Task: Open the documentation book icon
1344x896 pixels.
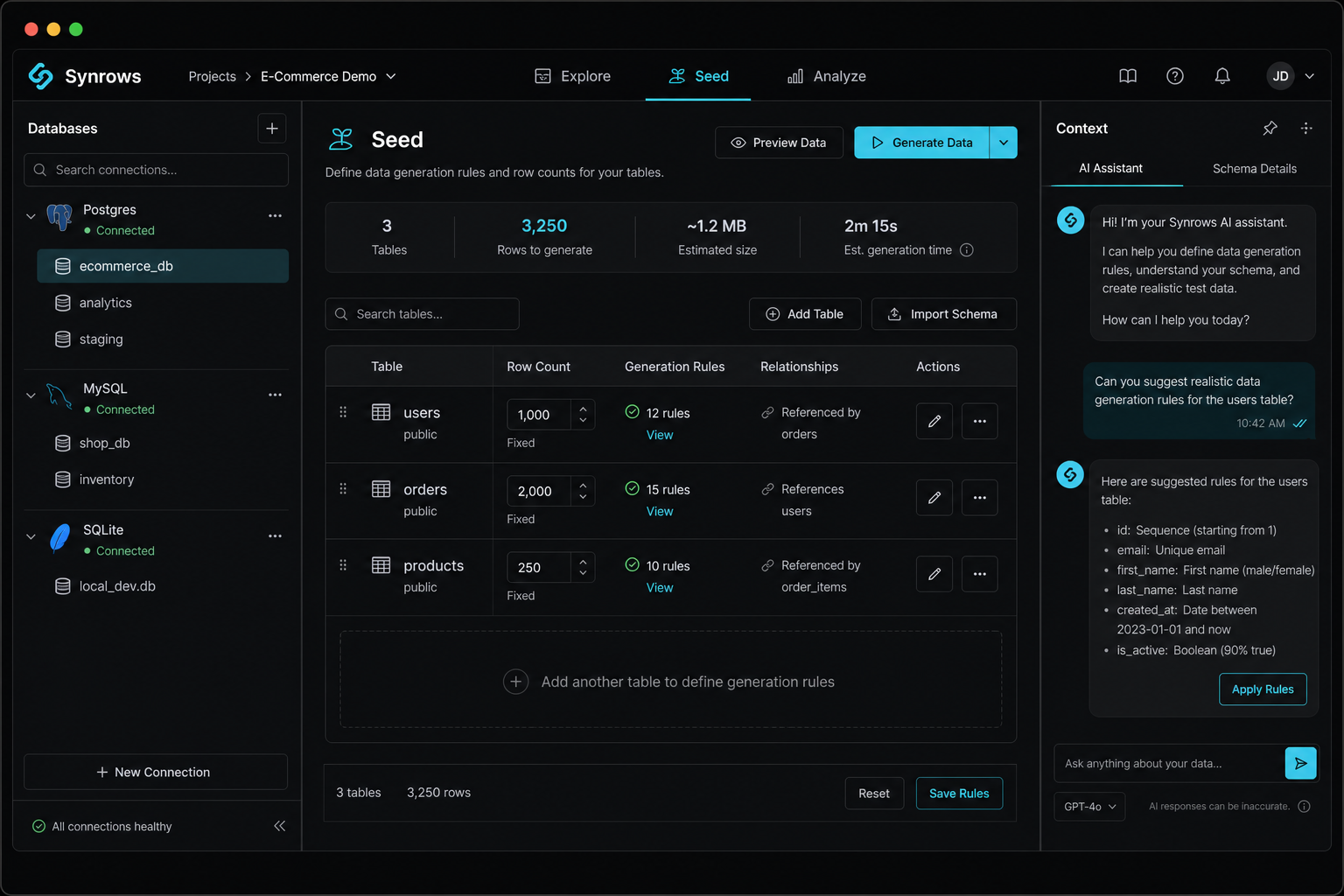Action: 1128,76
